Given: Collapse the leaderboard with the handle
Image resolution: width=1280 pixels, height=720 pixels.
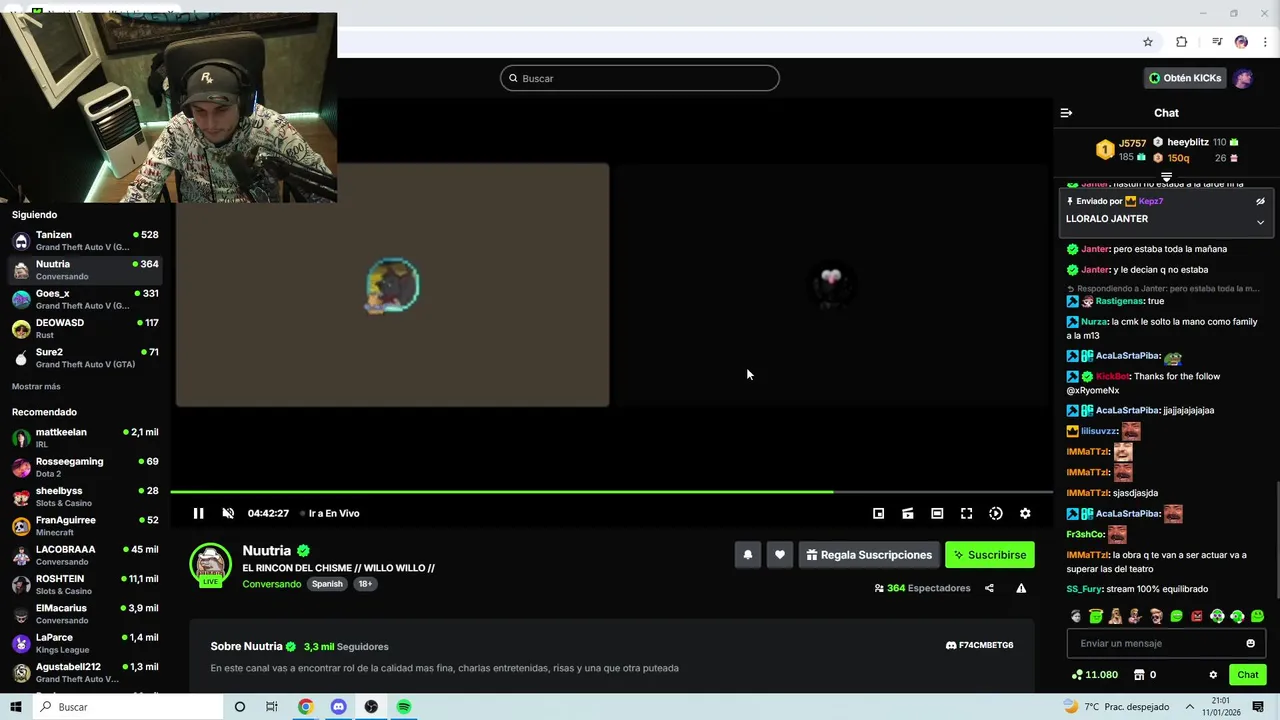Looking at the screenshot, I should [1166, 176].
